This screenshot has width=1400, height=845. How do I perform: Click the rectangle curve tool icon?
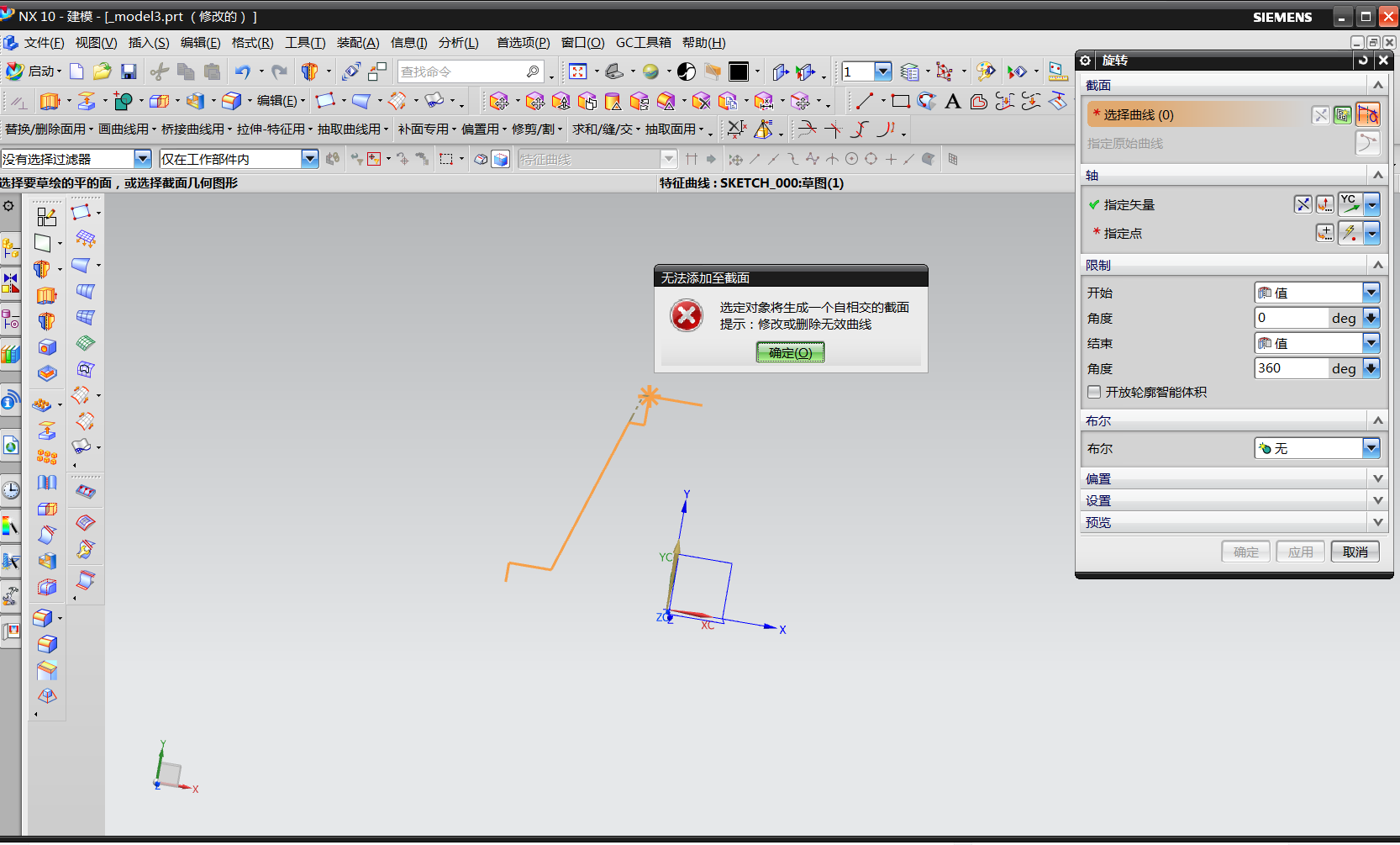(901, 102)
